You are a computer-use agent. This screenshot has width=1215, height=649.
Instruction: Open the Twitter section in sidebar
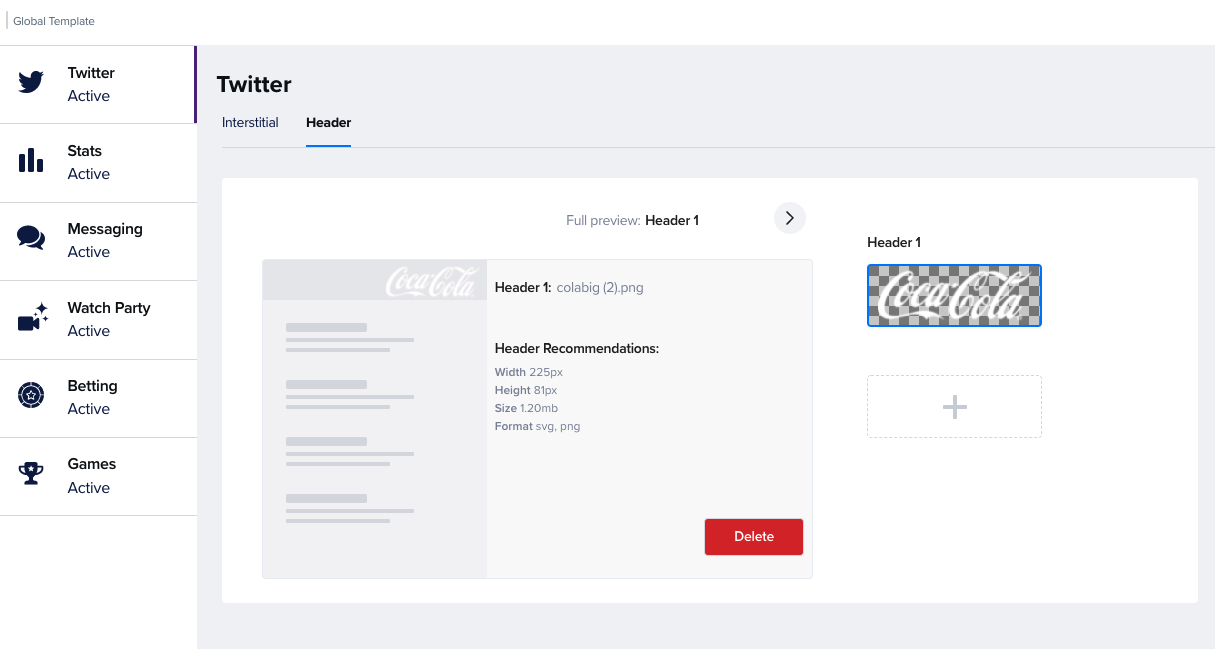[x=98, y=84]
